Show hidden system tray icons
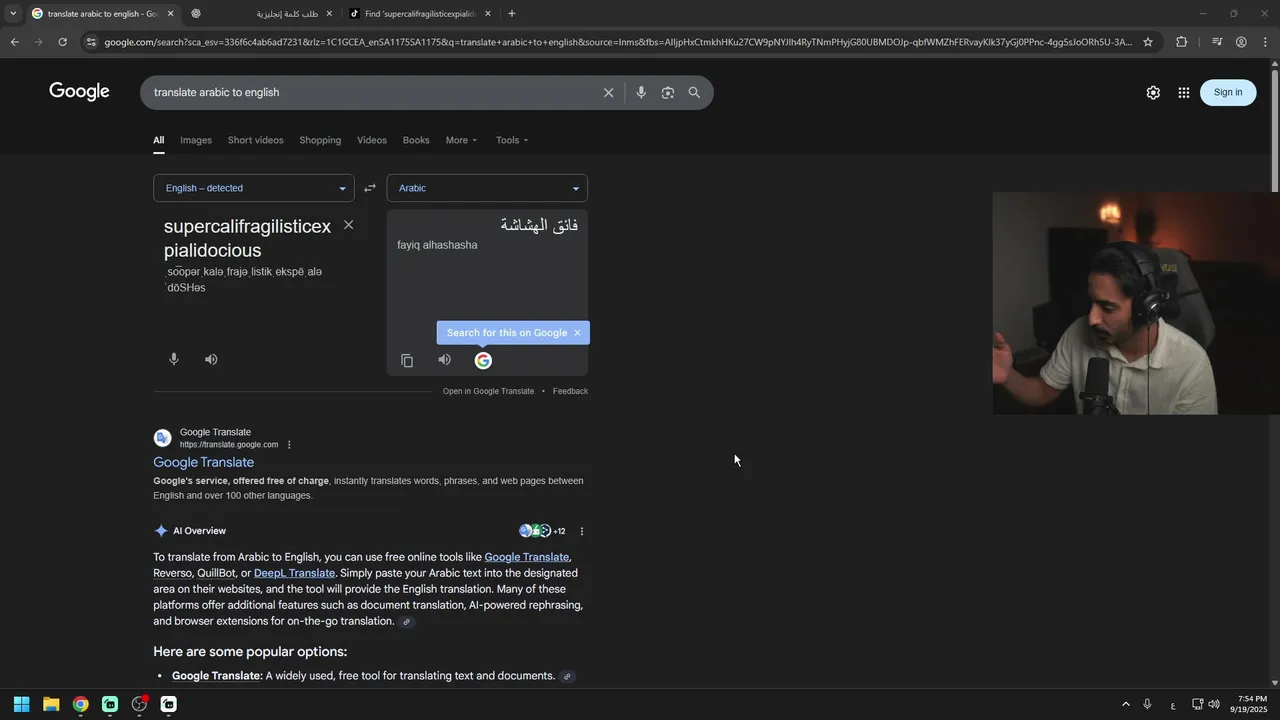This screenshot has width=1280, height=720. pos(1126,704)
